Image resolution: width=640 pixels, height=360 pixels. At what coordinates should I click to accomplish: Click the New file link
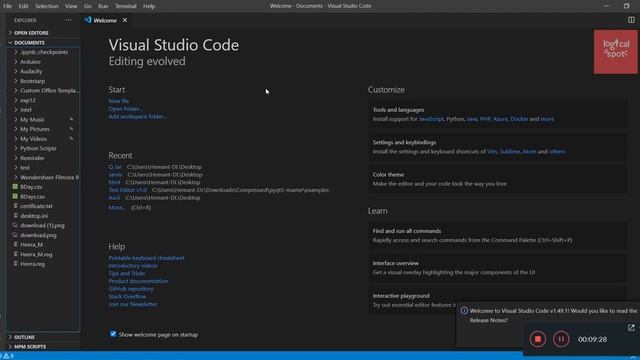[x=119, y=101]
